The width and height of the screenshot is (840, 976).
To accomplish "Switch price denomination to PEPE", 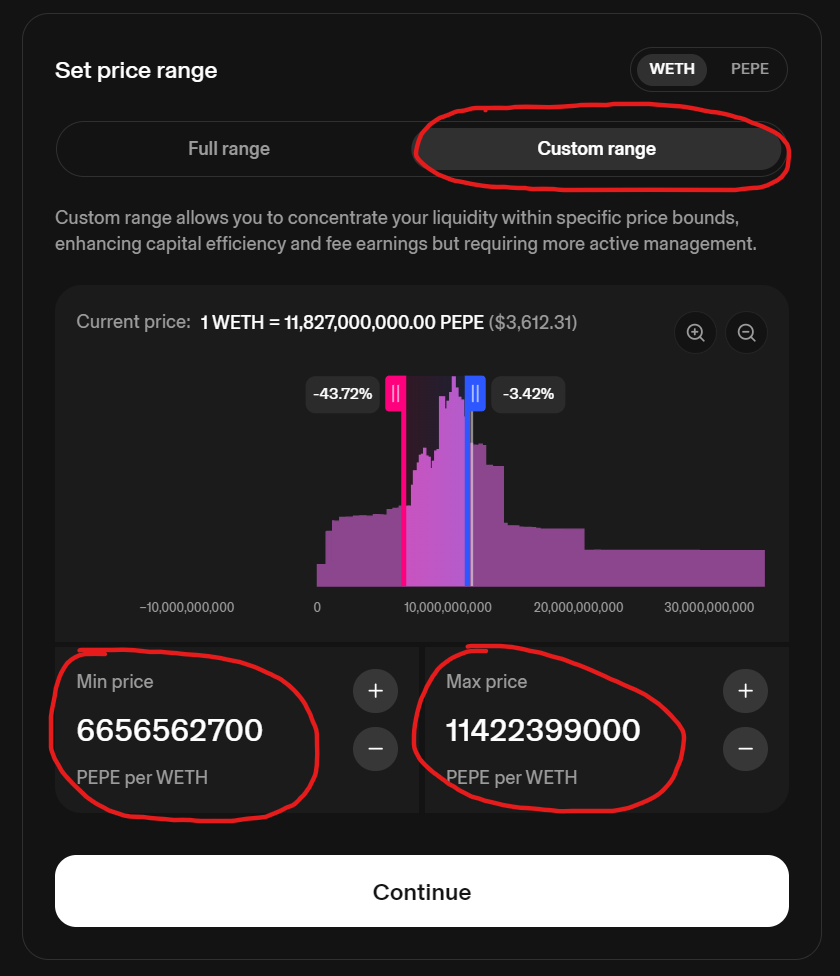I will (750, 69).
